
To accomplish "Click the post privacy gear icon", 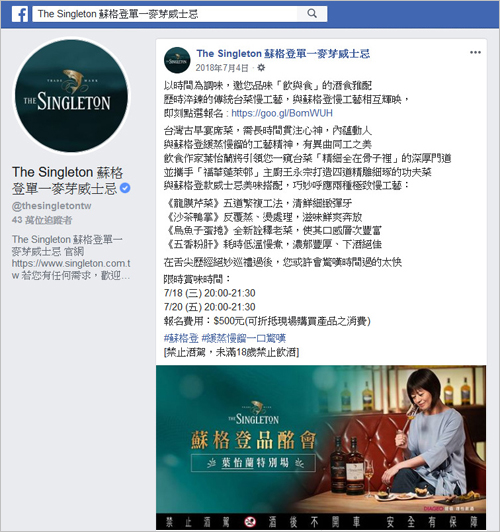I will [x=261, y=68].
